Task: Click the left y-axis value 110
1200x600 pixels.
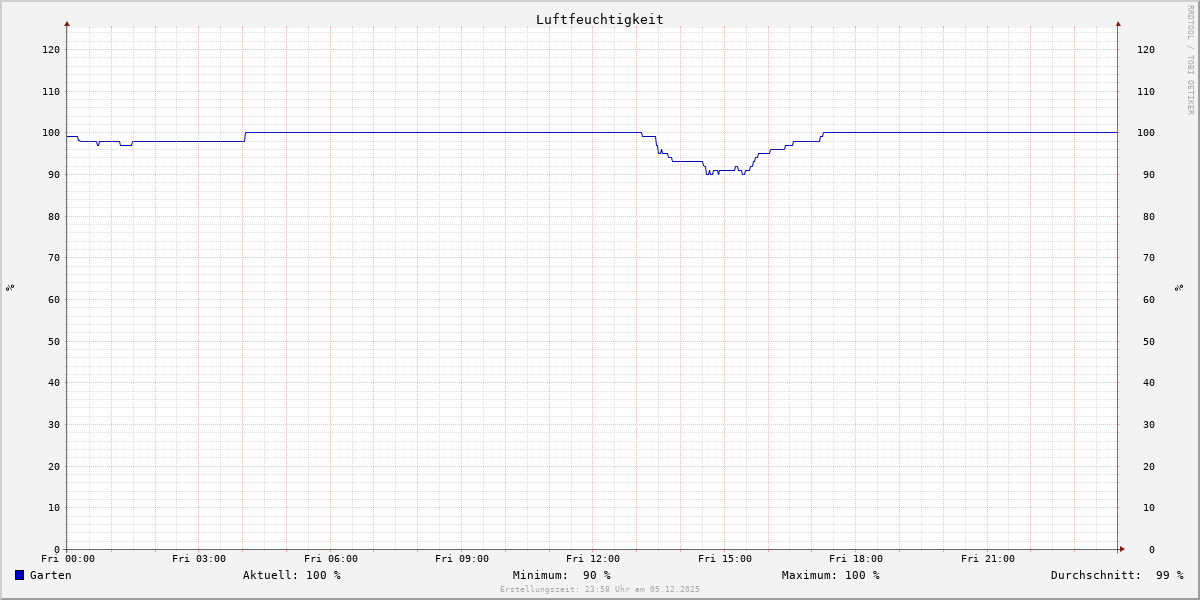Action: [x=51, y=91]
